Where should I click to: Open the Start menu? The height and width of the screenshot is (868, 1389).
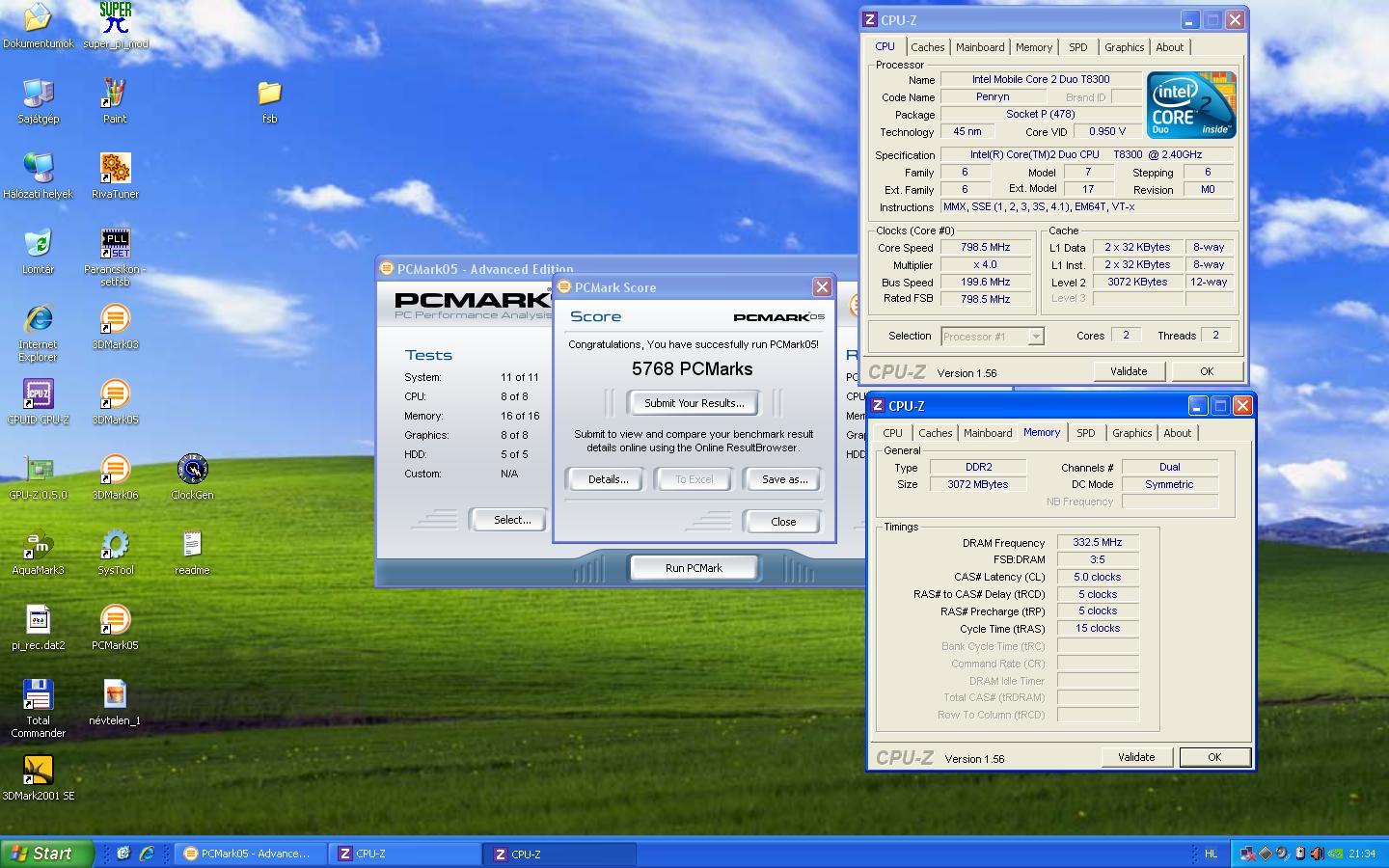[47, 854]
